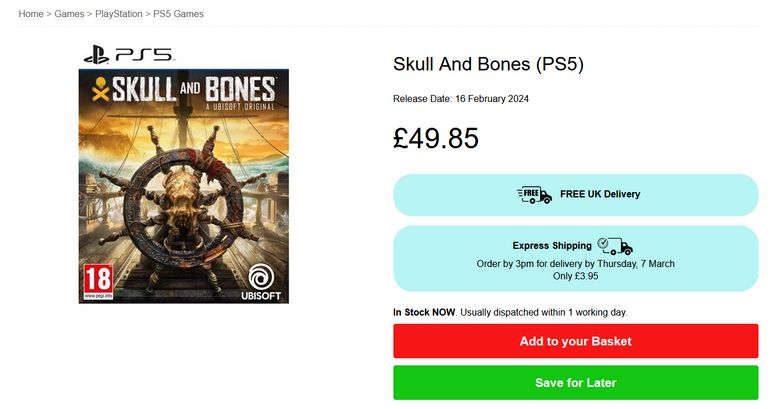
Task: Click the £49.85 price
Action: click(436, 138)
